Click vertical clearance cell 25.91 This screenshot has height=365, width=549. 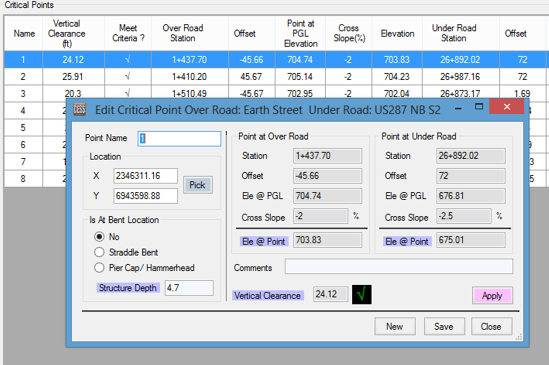click(x=73, y=76)
